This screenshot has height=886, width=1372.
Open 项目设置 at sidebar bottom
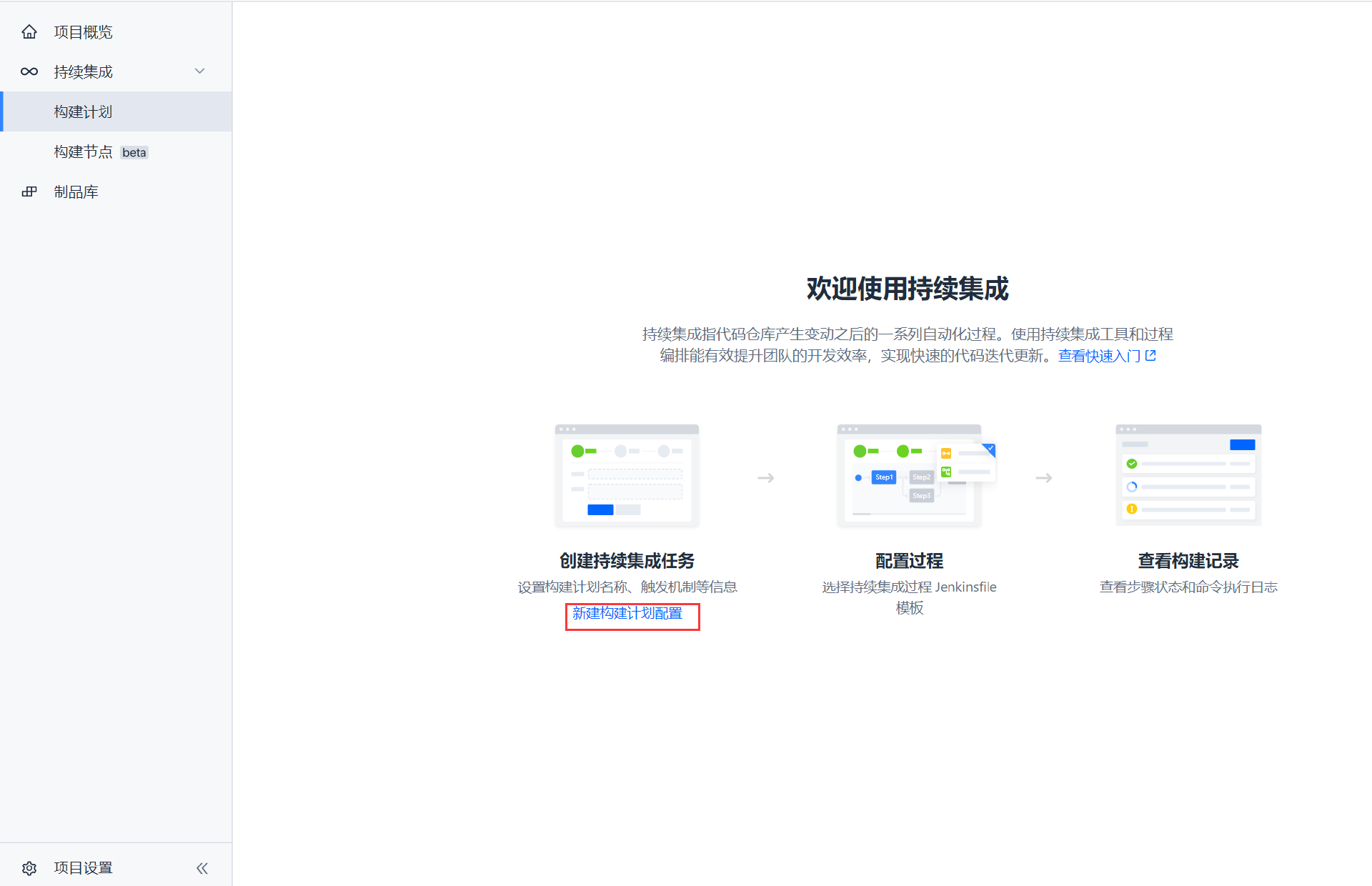point(84,868)
